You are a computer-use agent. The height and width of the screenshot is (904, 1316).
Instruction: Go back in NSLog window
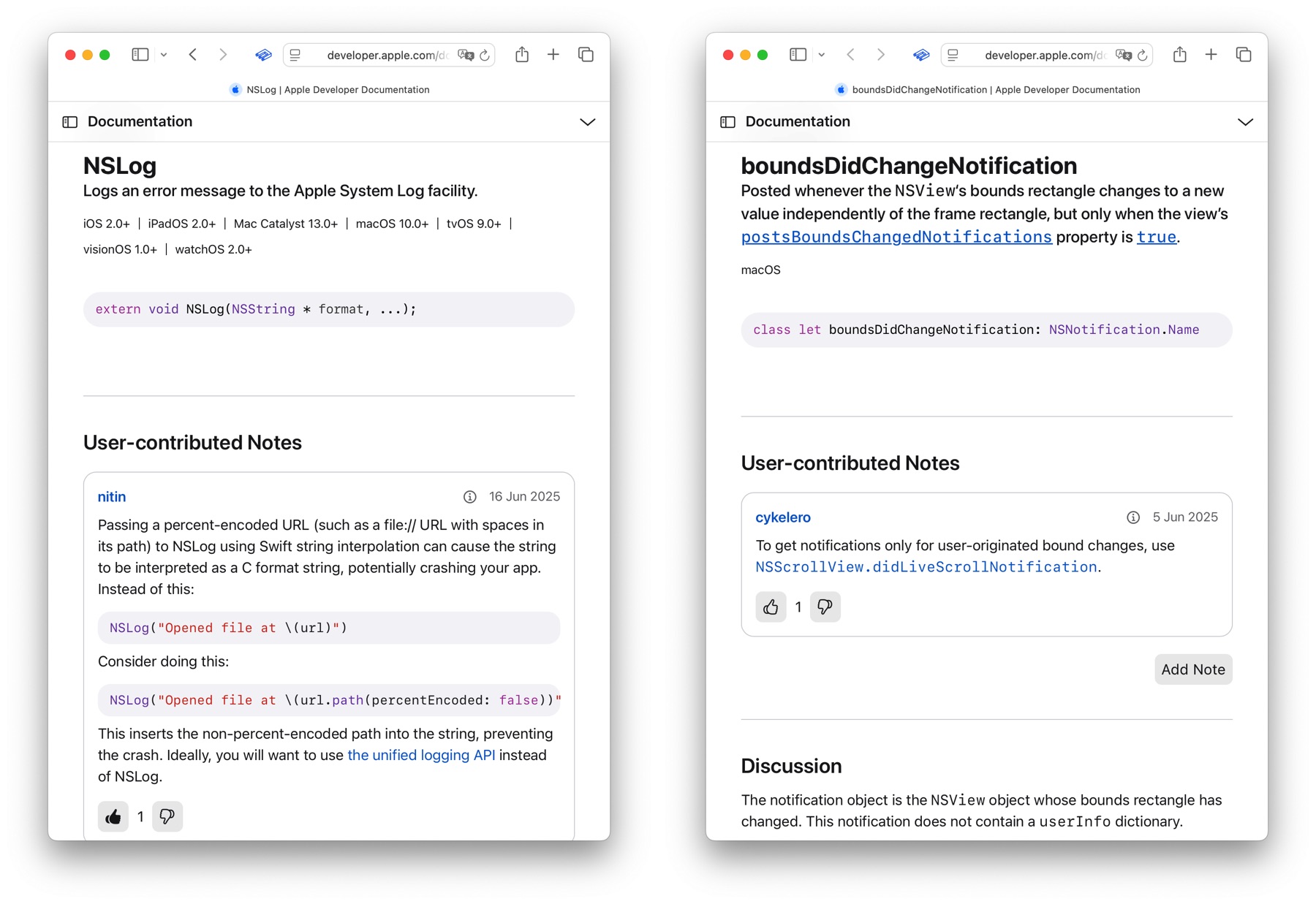point(193,55)
